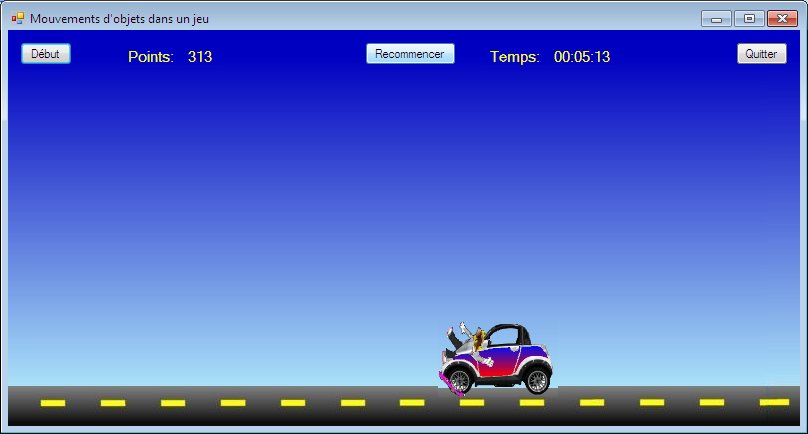The image size is (808, 434).
Task: Minimize the game window
Action: (x=716, y=19)
